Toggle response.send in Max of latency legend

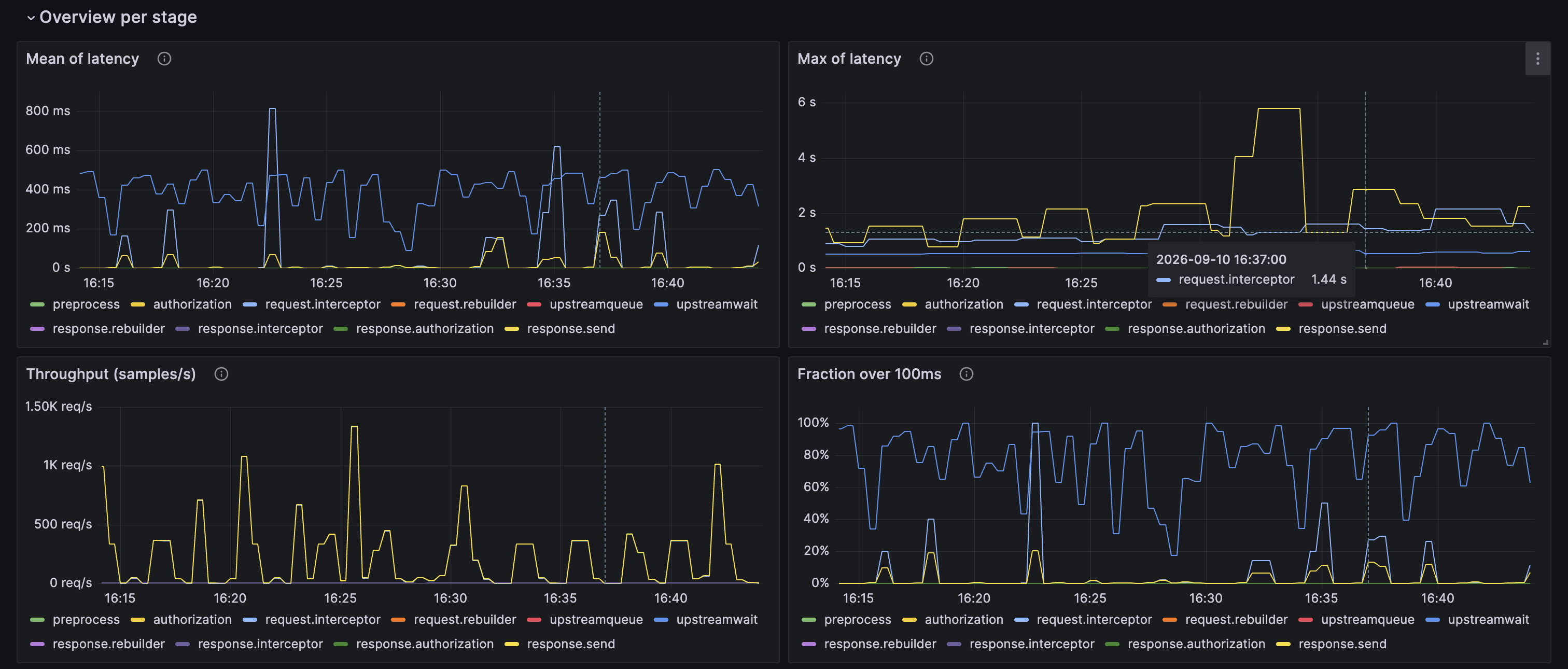pos(1342,329)
